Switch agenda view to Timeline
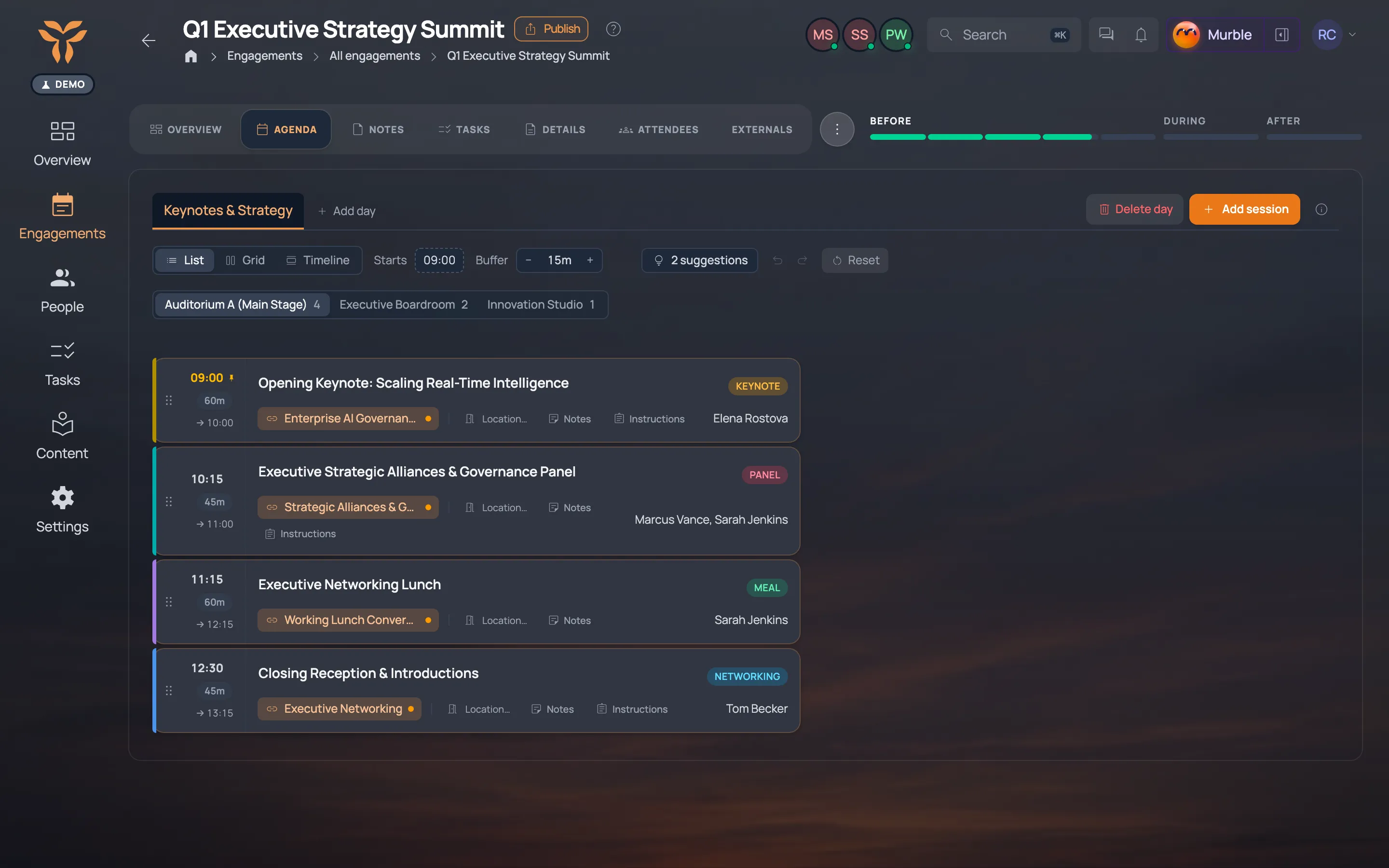 pos(317,260)
